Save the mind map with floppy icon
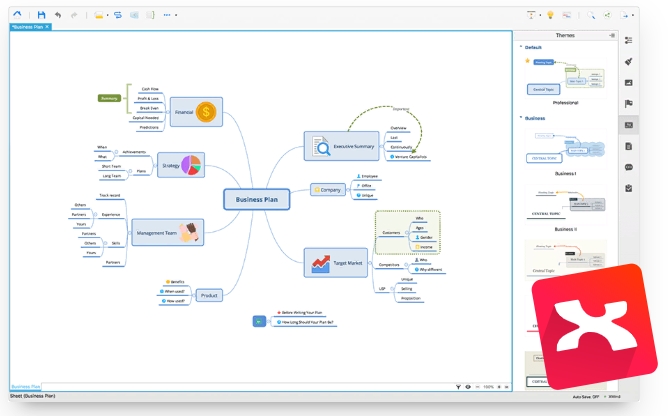Image resolution: width=668 pixels, height=416 pixels. (x=41, y=15)
